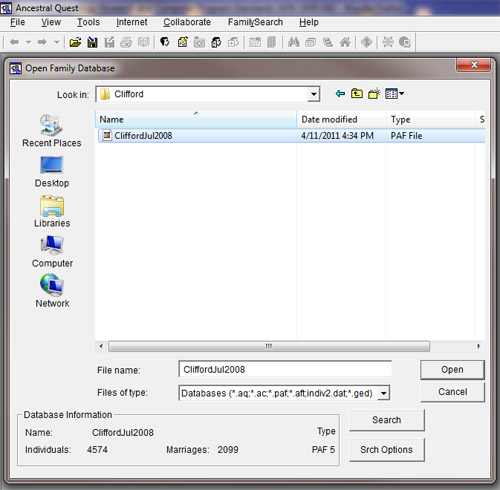The height and width of the screenshot is (490, 500).
Task: Open Recent Places shortcut
Action: pyautogui.click(x=52, y=131)
